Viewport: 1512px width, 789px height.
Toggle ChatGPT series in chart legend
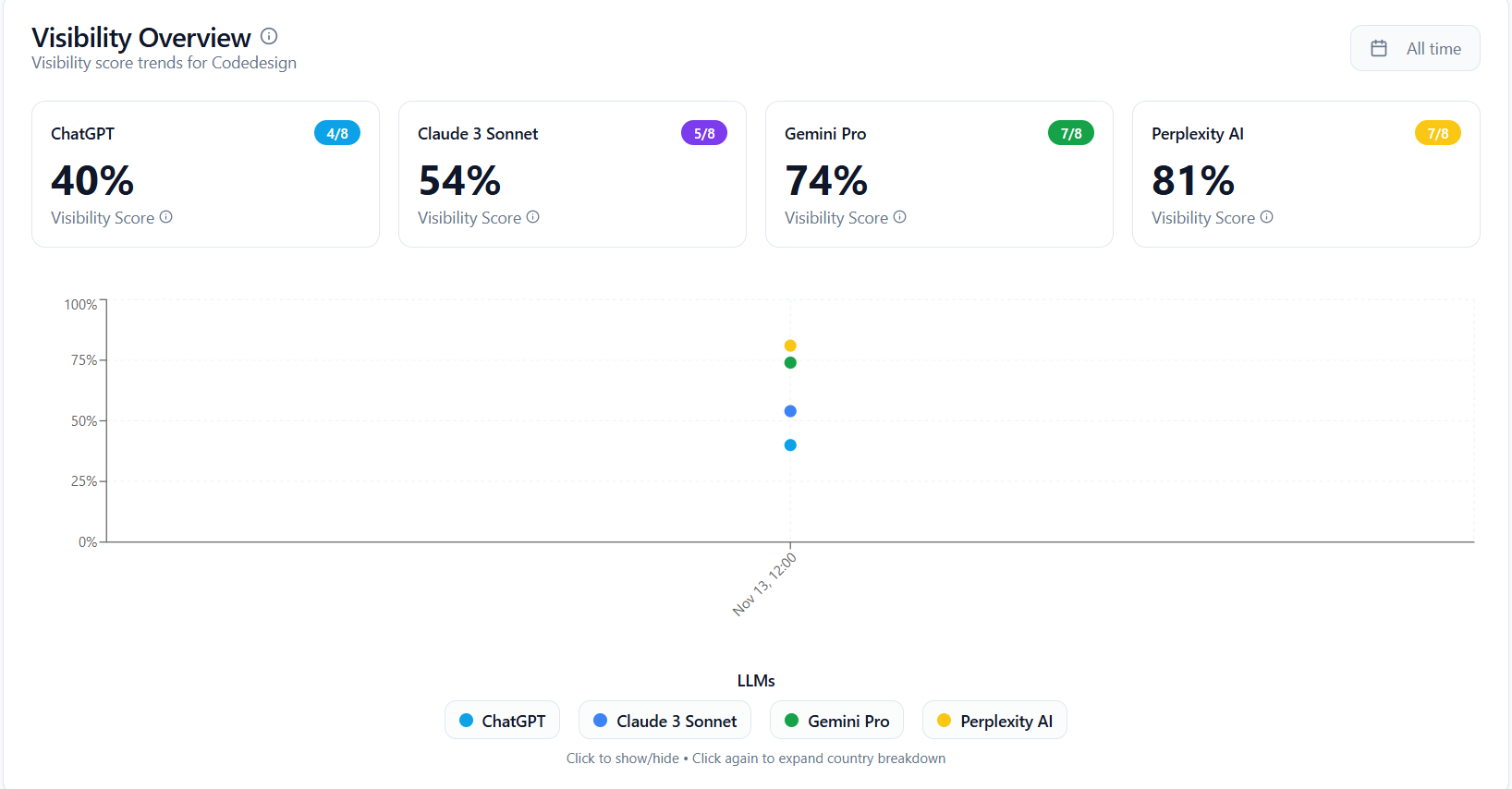pos(502,721)
